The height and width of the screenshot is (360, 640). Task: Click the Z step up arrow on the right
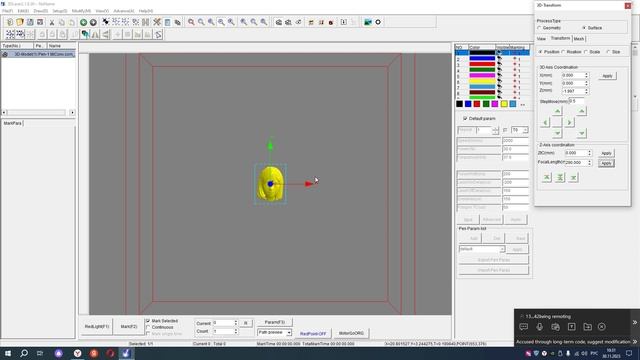[x=582, y=111]
